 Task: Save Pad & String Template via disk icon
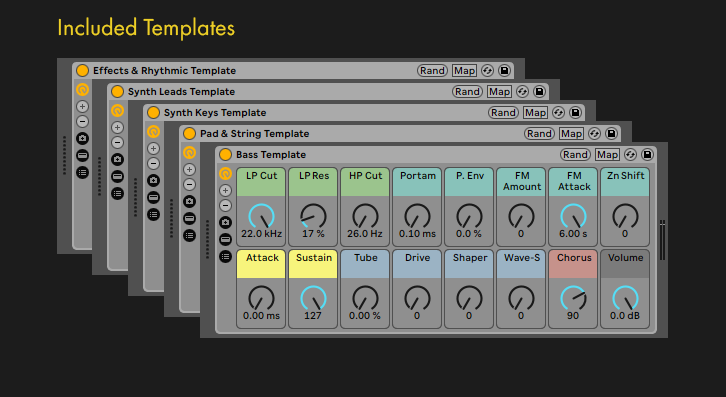point(611,134)
